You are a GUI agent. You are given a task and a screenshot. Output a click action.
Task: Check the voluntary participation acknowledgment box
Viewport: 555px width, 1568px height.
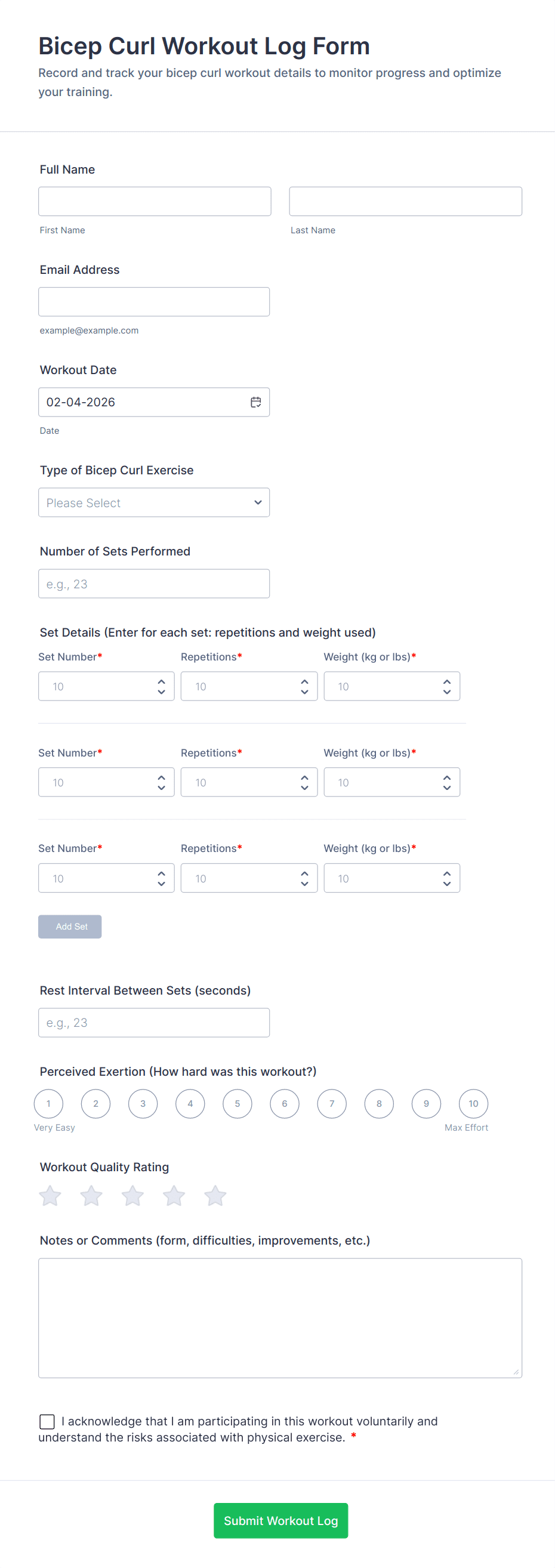tap(47, 1421)
